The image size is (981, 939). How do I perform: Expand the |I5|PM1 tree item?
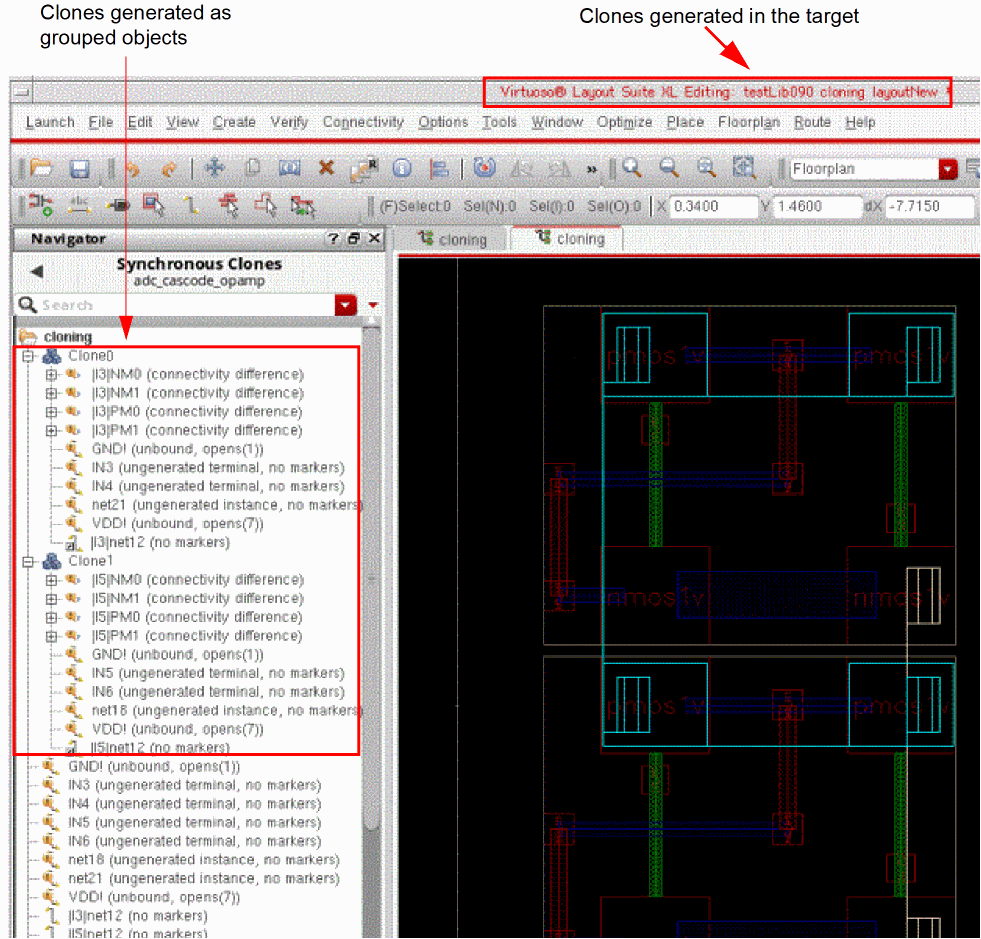pyautogui.click(x=52, y=636)
